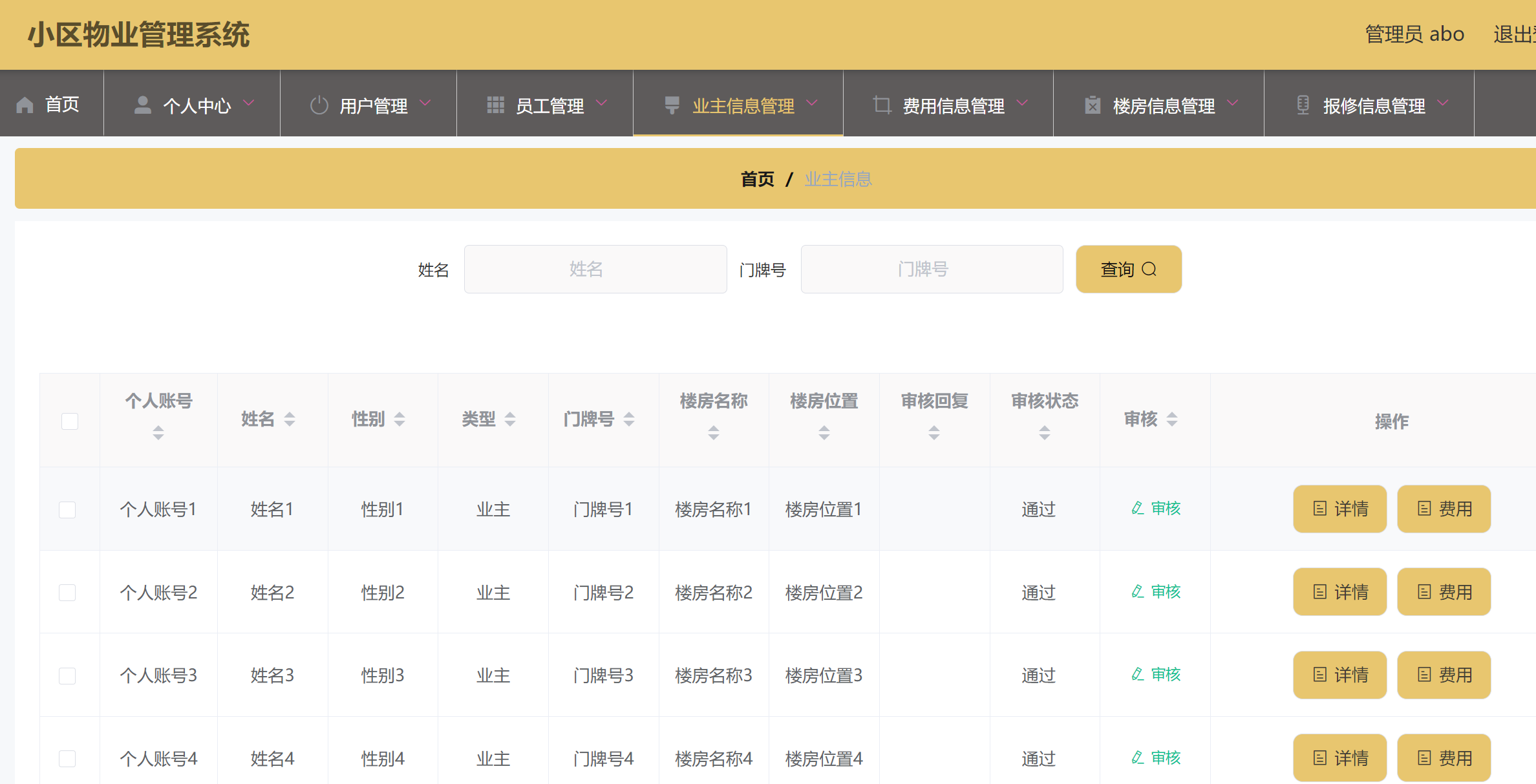
Task: Sort the table by 审核回复 column
Action: (x=934, y=432)
